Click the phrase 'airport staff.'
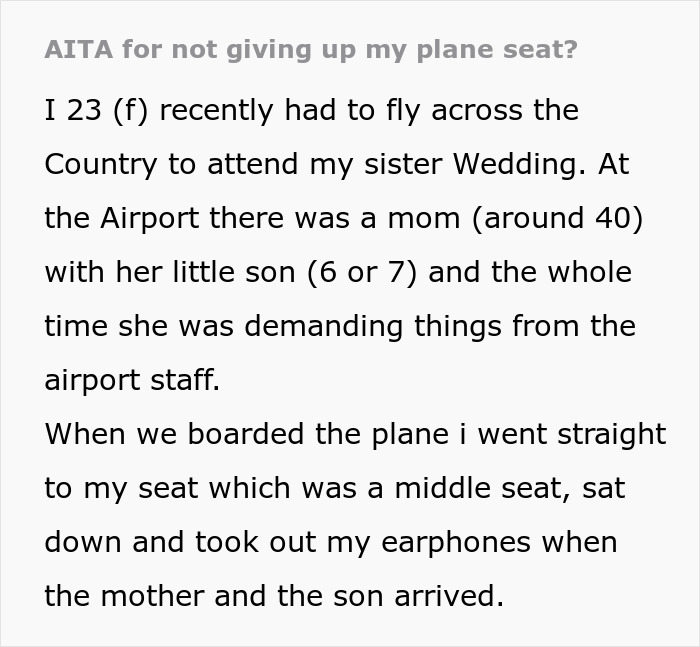This screenshot has width=700, height=647. (131, 380)
